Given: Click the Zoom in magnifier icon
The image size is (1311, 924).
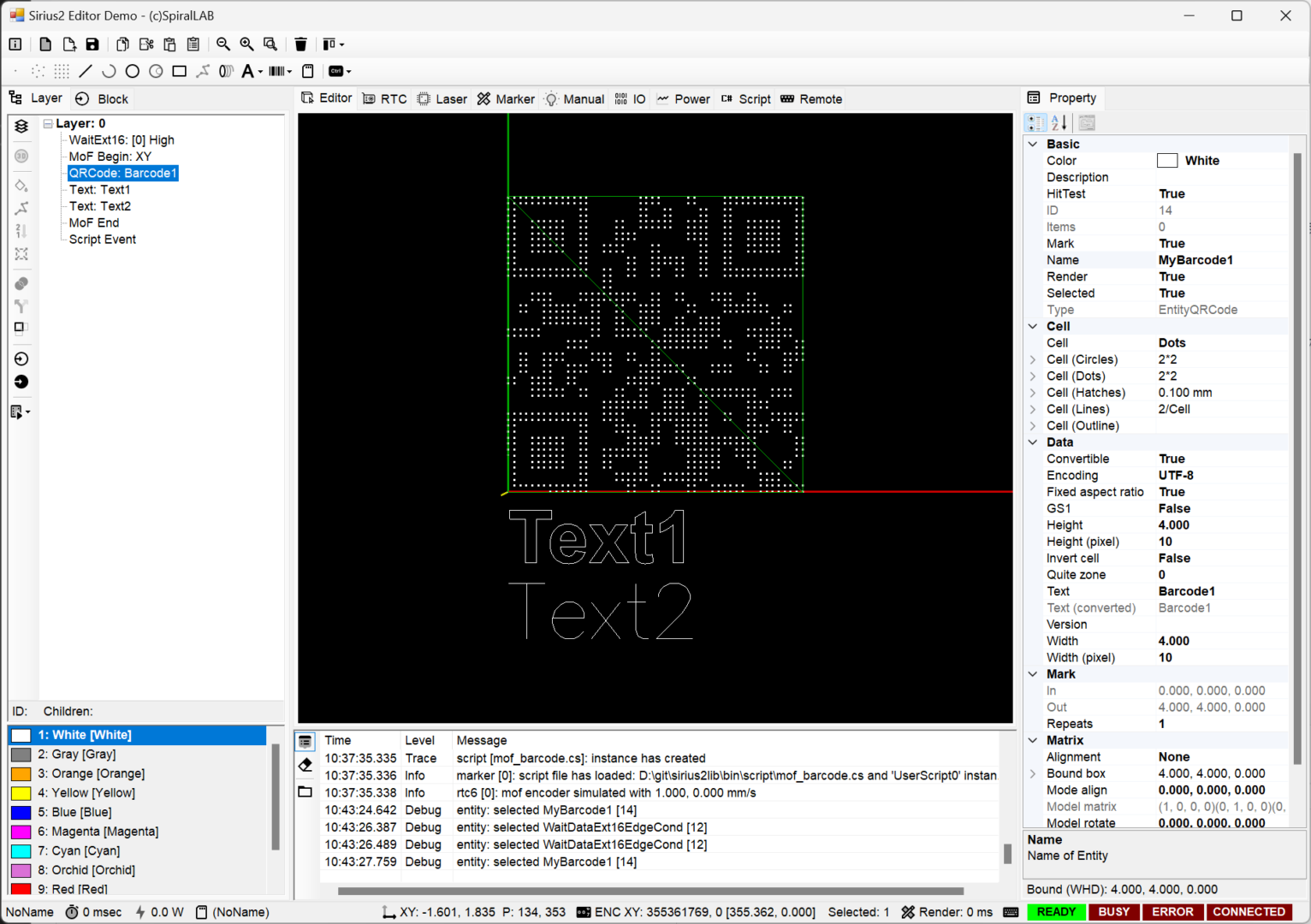Looking at the screenshot, I should tap(246, 44).
